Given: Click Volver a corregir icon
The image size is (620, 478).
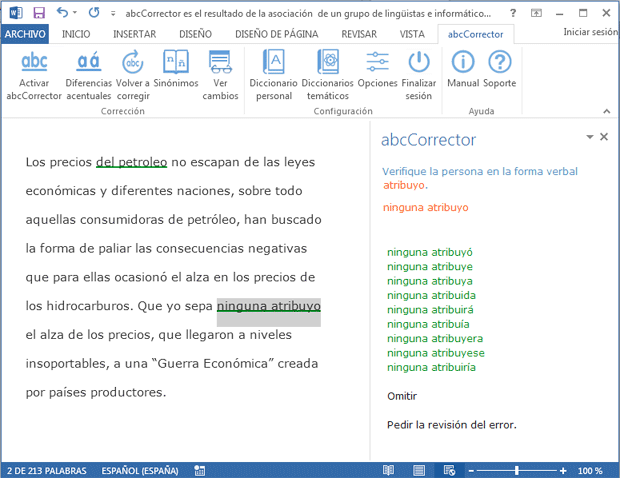Looking at the screenshot, I should [x=132, y=62].
